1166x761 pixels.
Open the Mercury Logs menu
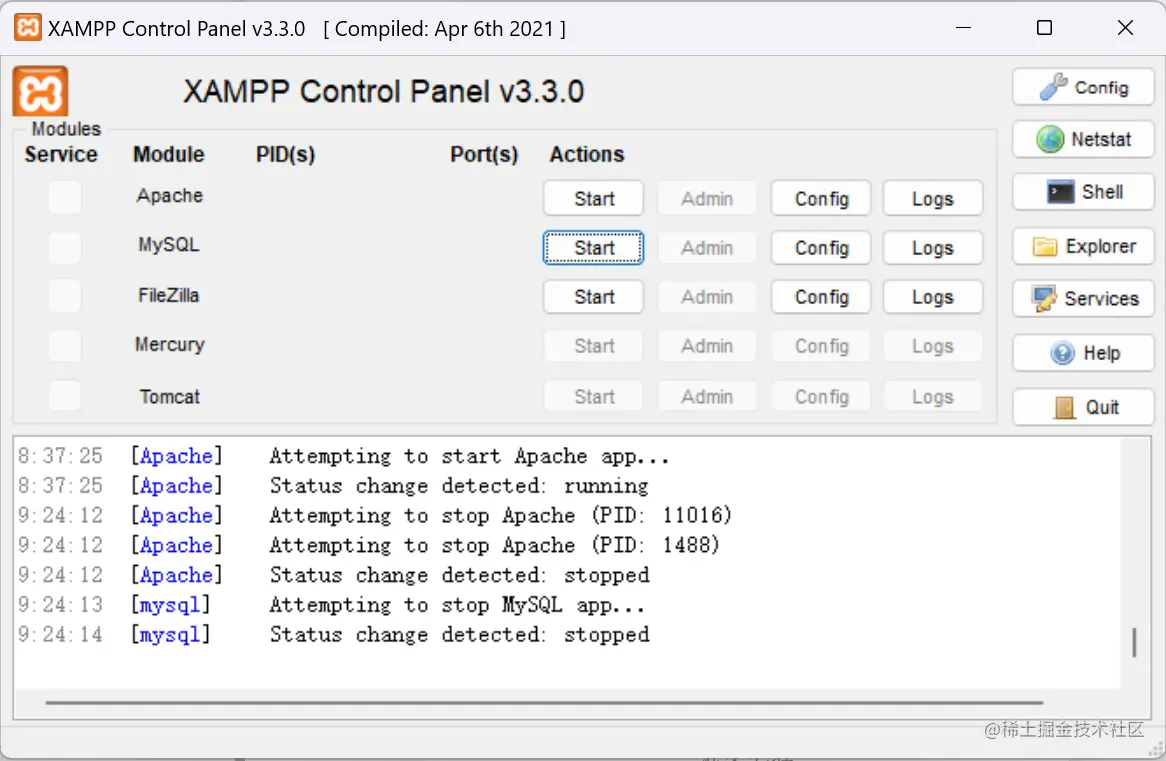coord(933,346)
